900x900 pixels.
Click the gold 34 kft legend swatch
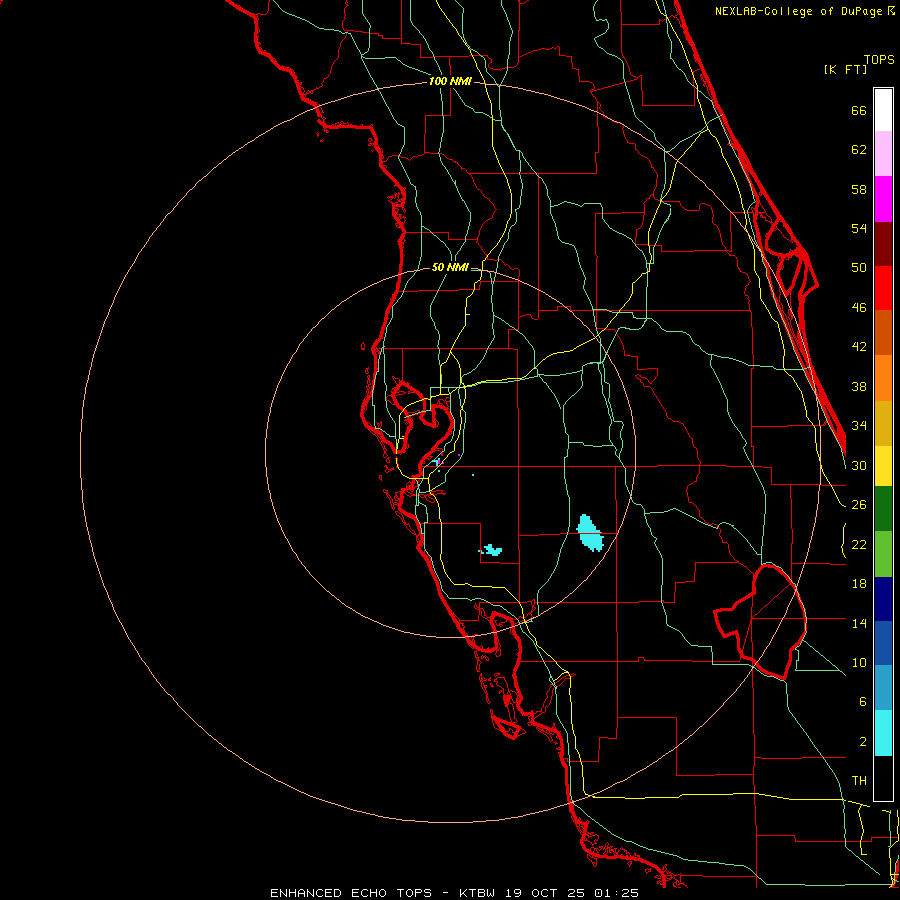coord(883,422)
